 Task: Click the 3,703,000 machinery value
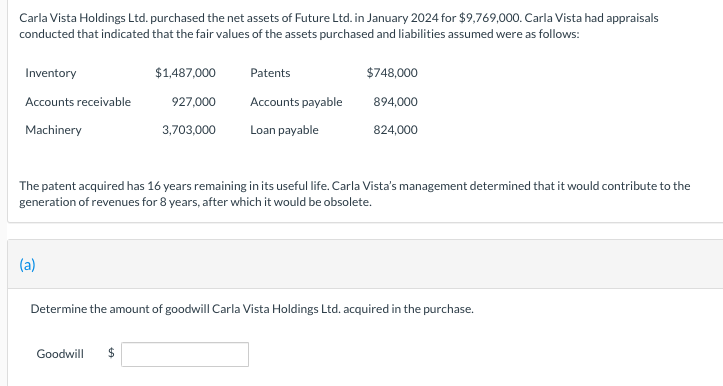click(x=189, y=130)
